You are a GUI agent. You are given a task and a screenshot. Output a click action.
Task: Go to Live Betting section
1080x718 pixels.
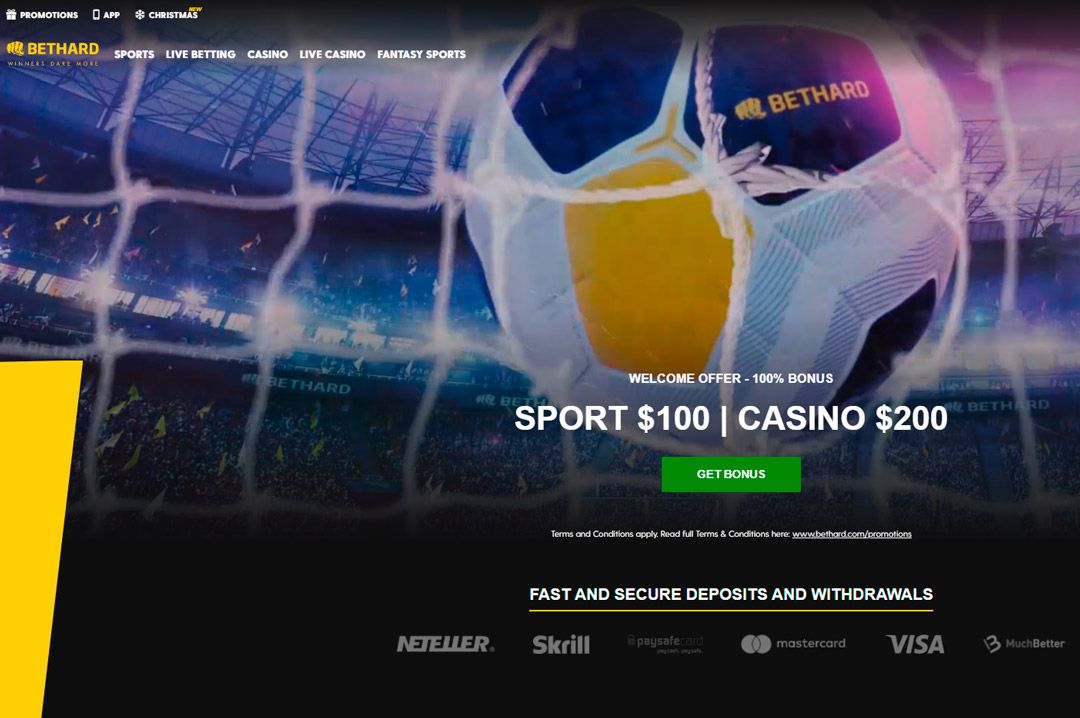pyautogui.click(x=200, y=54)
